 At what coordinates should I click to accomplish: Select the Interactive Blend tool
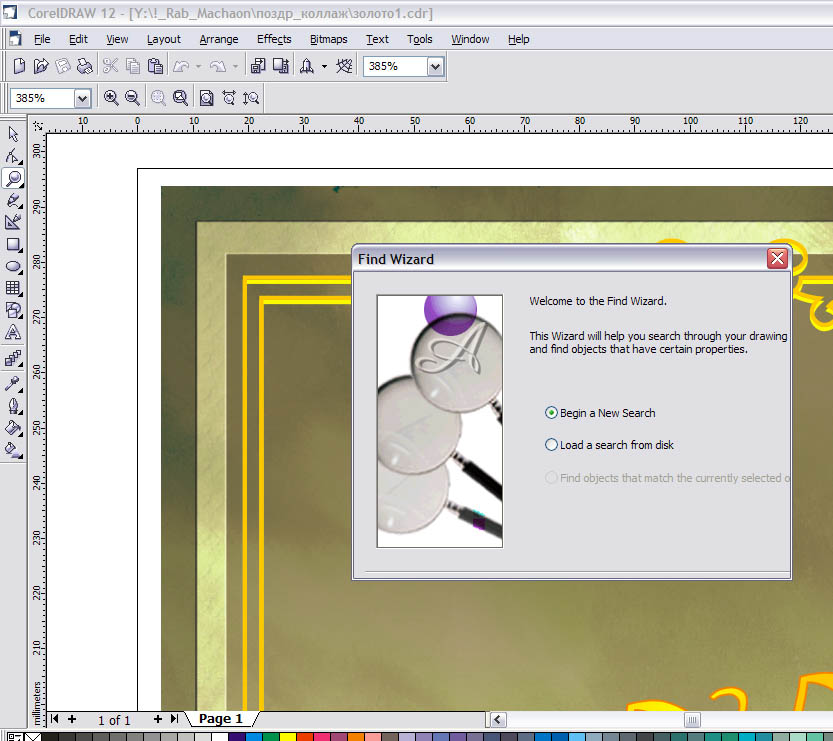coord(13,359)
